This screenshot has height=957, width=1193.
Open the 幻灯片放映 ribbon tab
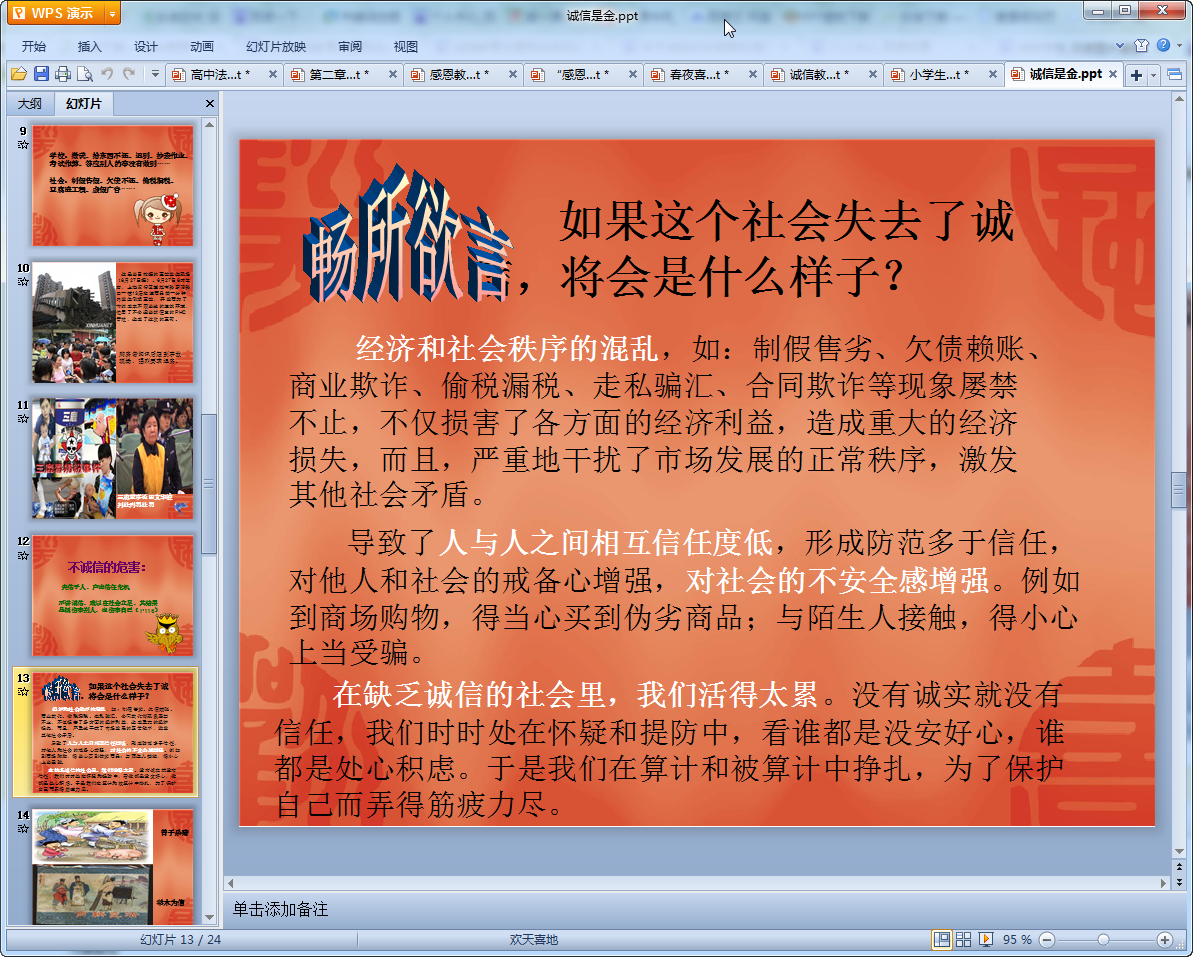[275, 46]
